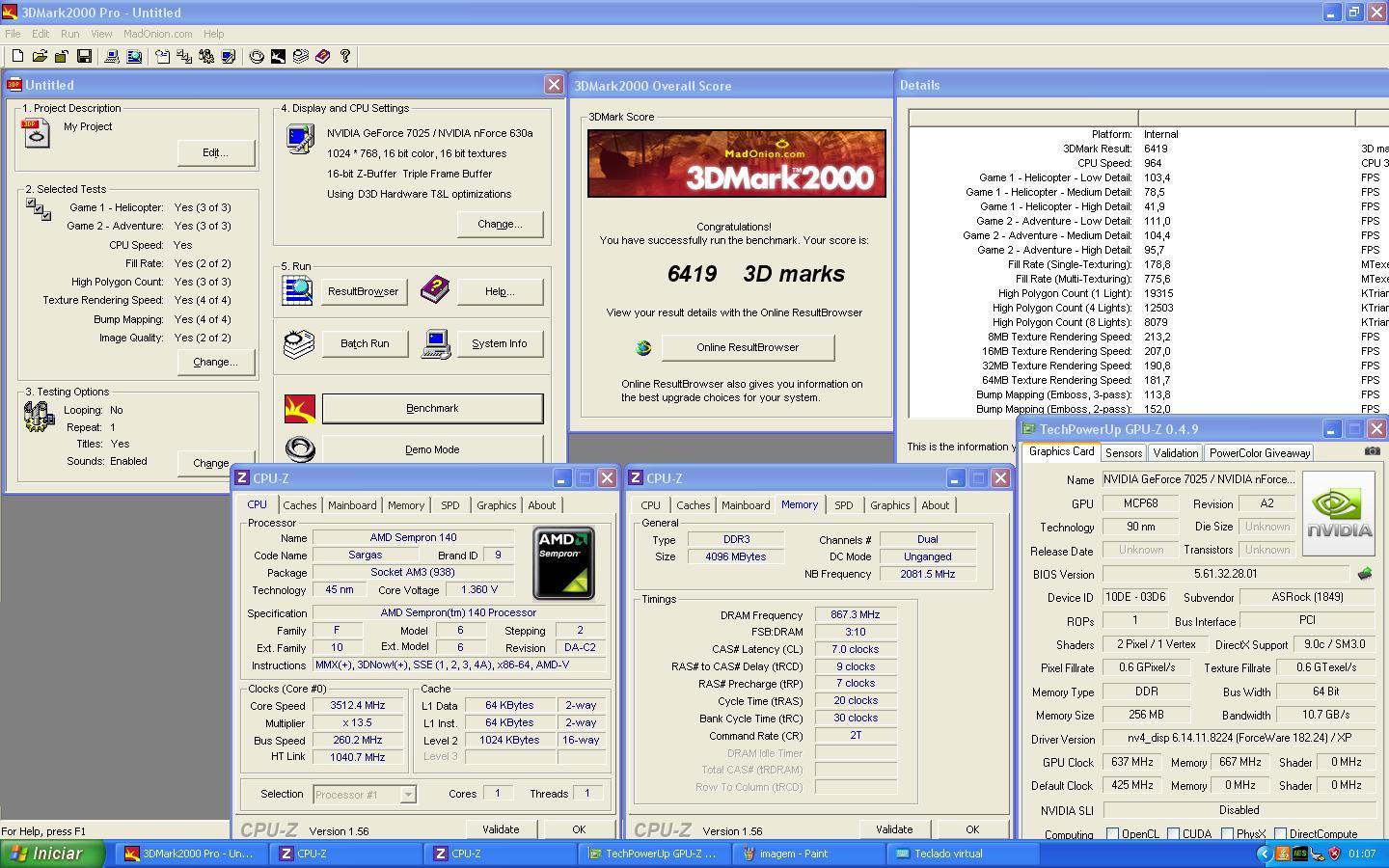The width and height of the screenshot is (1389, 868).
Task: Click the Project Description document icon
Action: click(x=36, y=133)
